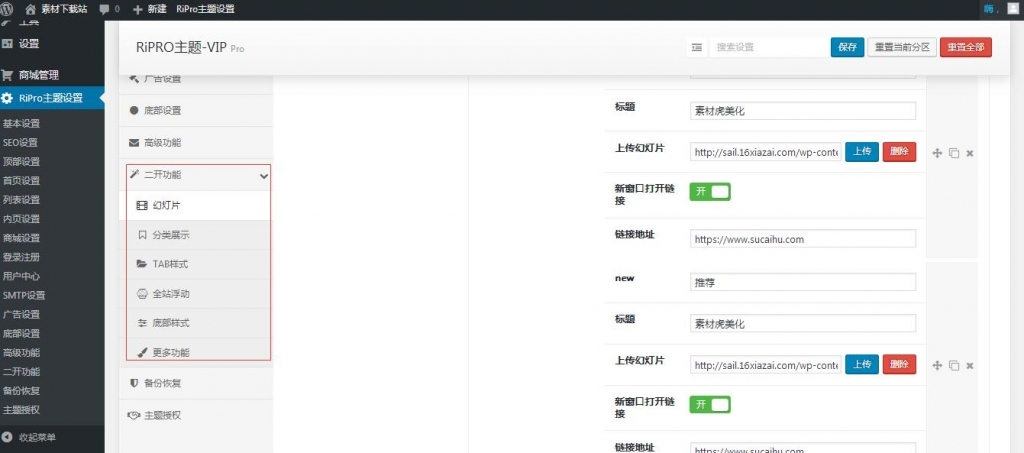Duplicate the second slide with copy icon
This screenshot has height=453, width=1024.
point(953,366)
